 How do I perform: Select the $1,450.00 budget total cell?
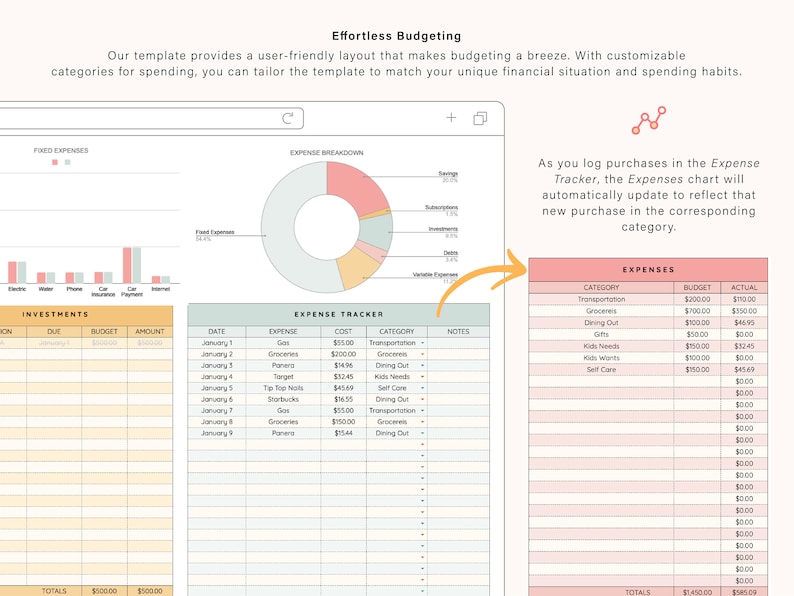(x=697, y=591)
